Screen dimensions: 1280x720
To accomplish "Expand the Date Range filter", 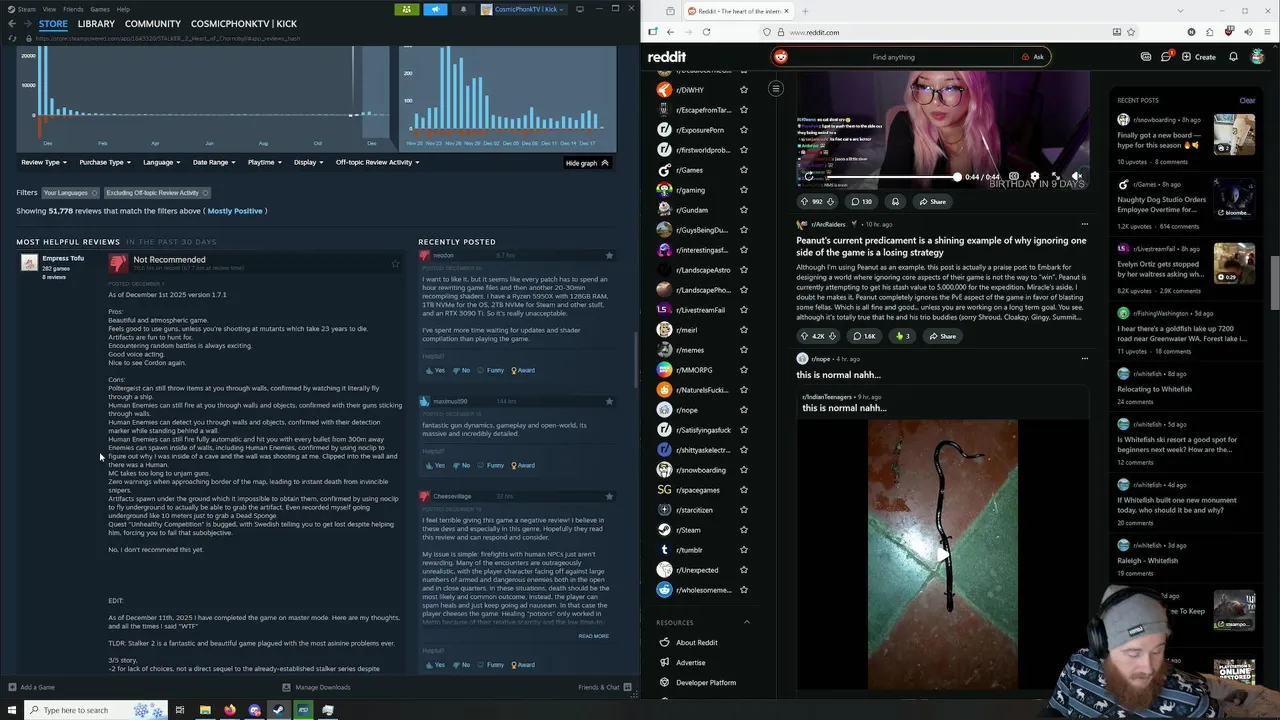I will (x=214, y=162).
